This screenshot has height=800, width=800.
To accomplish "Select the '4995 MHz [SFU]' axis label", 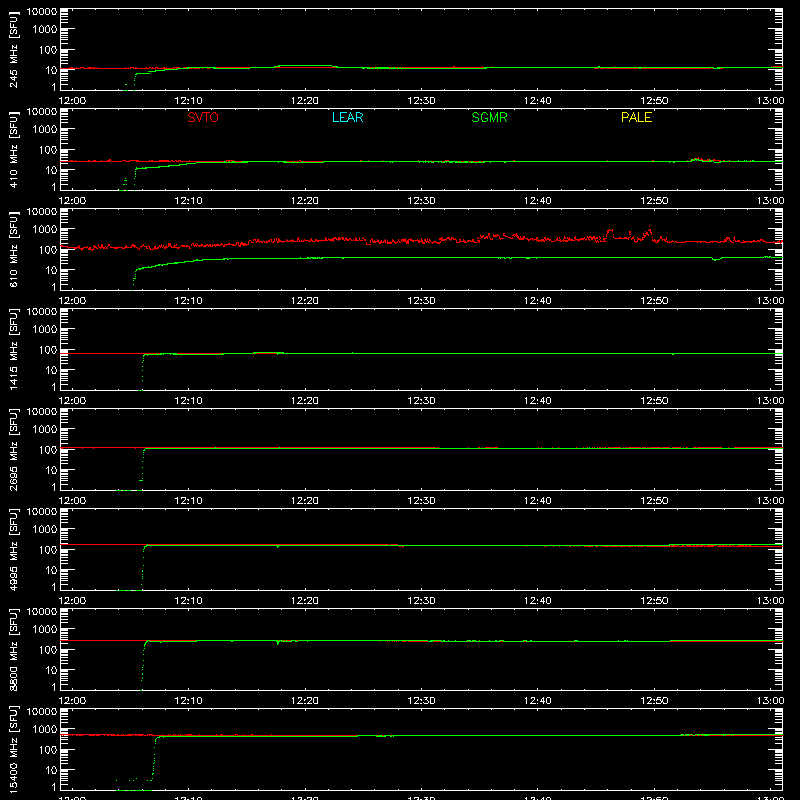I will point(14,549).
